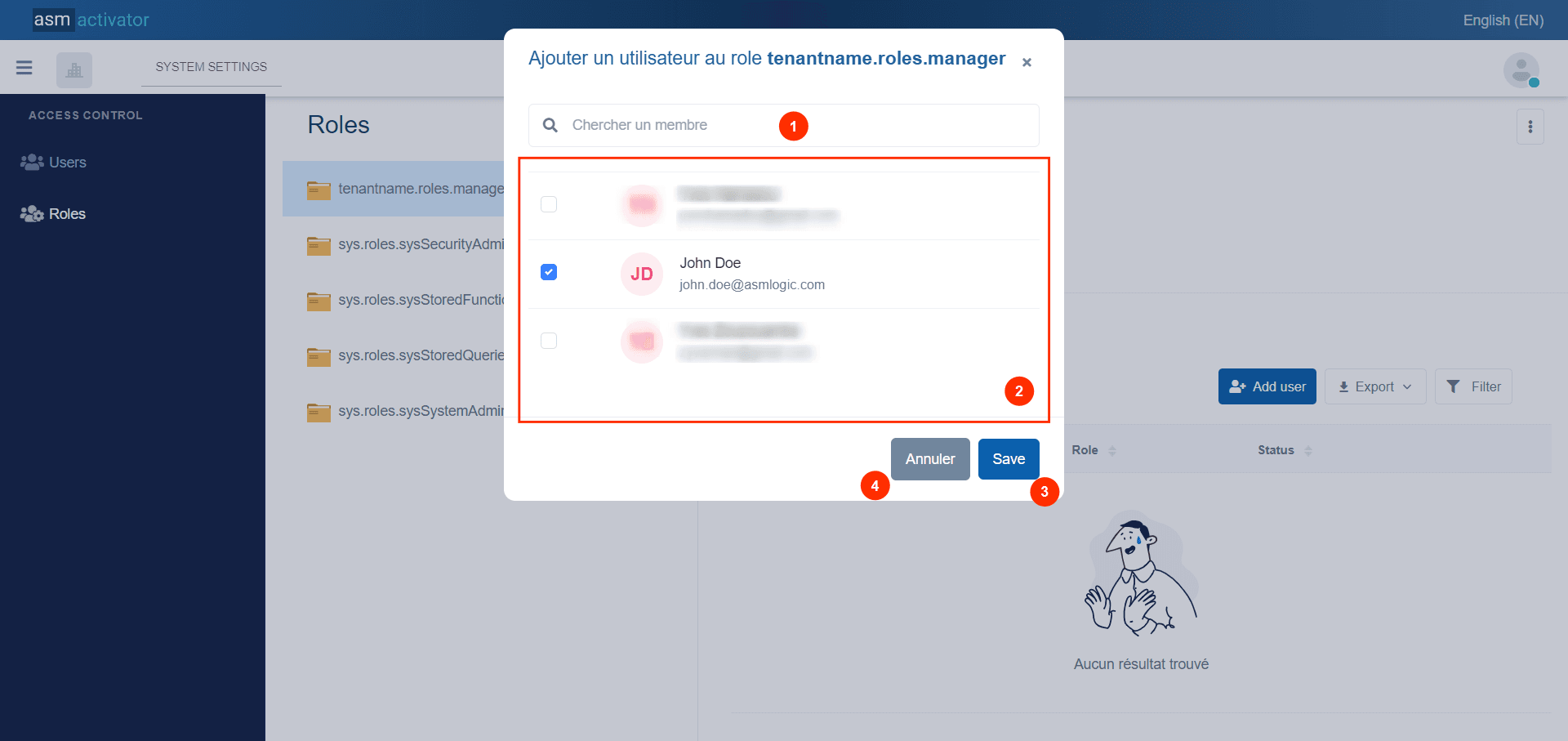The image size is (1568, 741).
Task: Switch to the System Settings tab
Action: pos(211,67)
